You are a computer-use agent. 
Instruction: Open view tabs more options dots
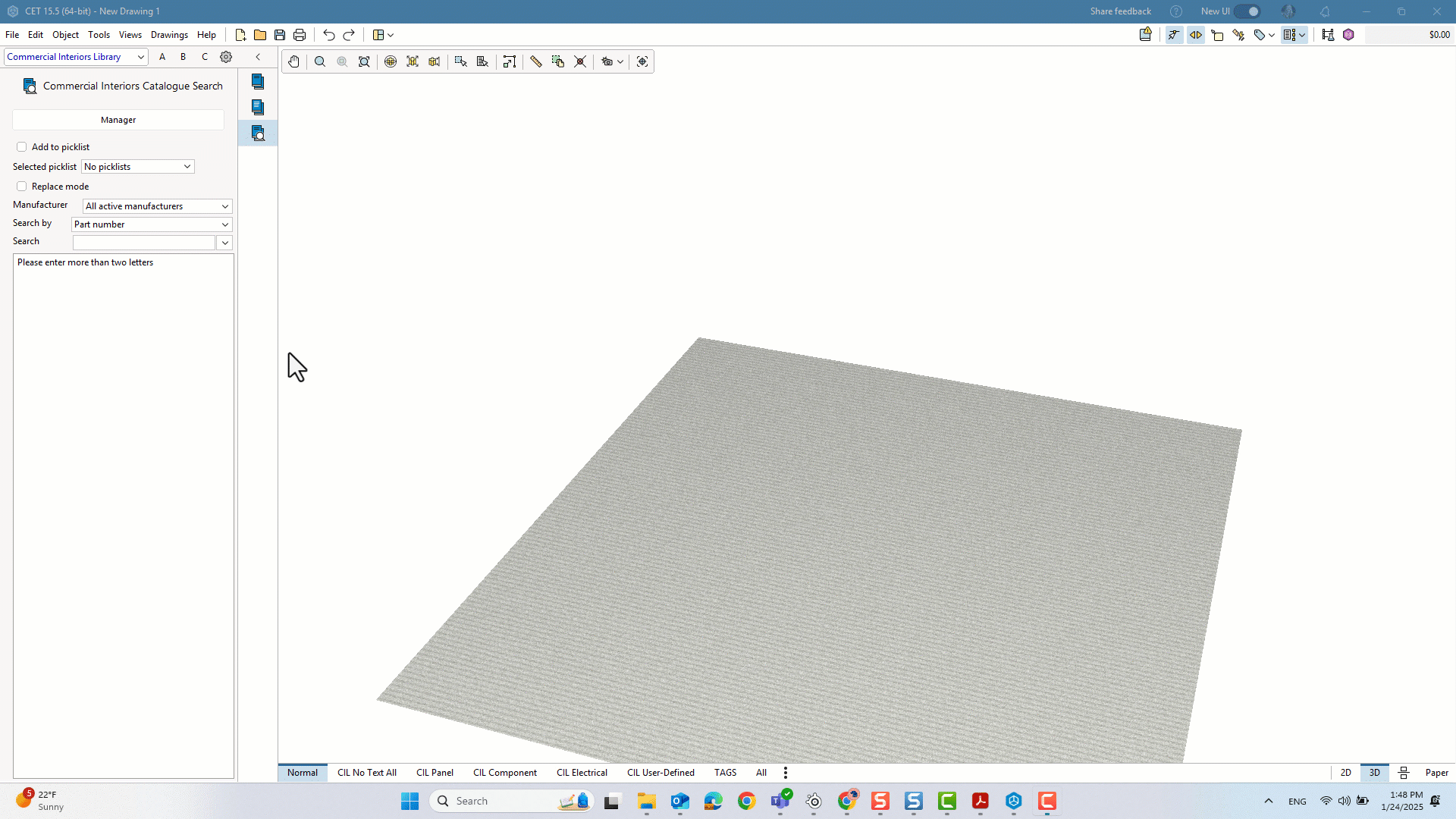click(786, 773)
